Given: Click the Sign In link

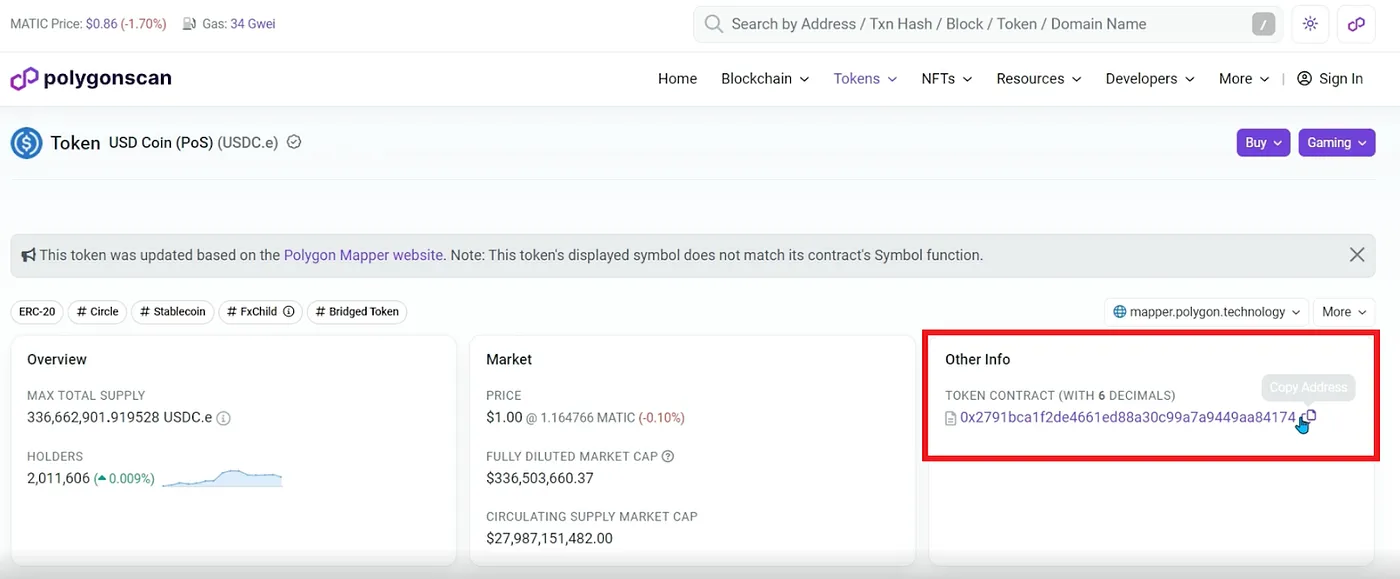Looking at the screenshot, I should coord(1330,79).
